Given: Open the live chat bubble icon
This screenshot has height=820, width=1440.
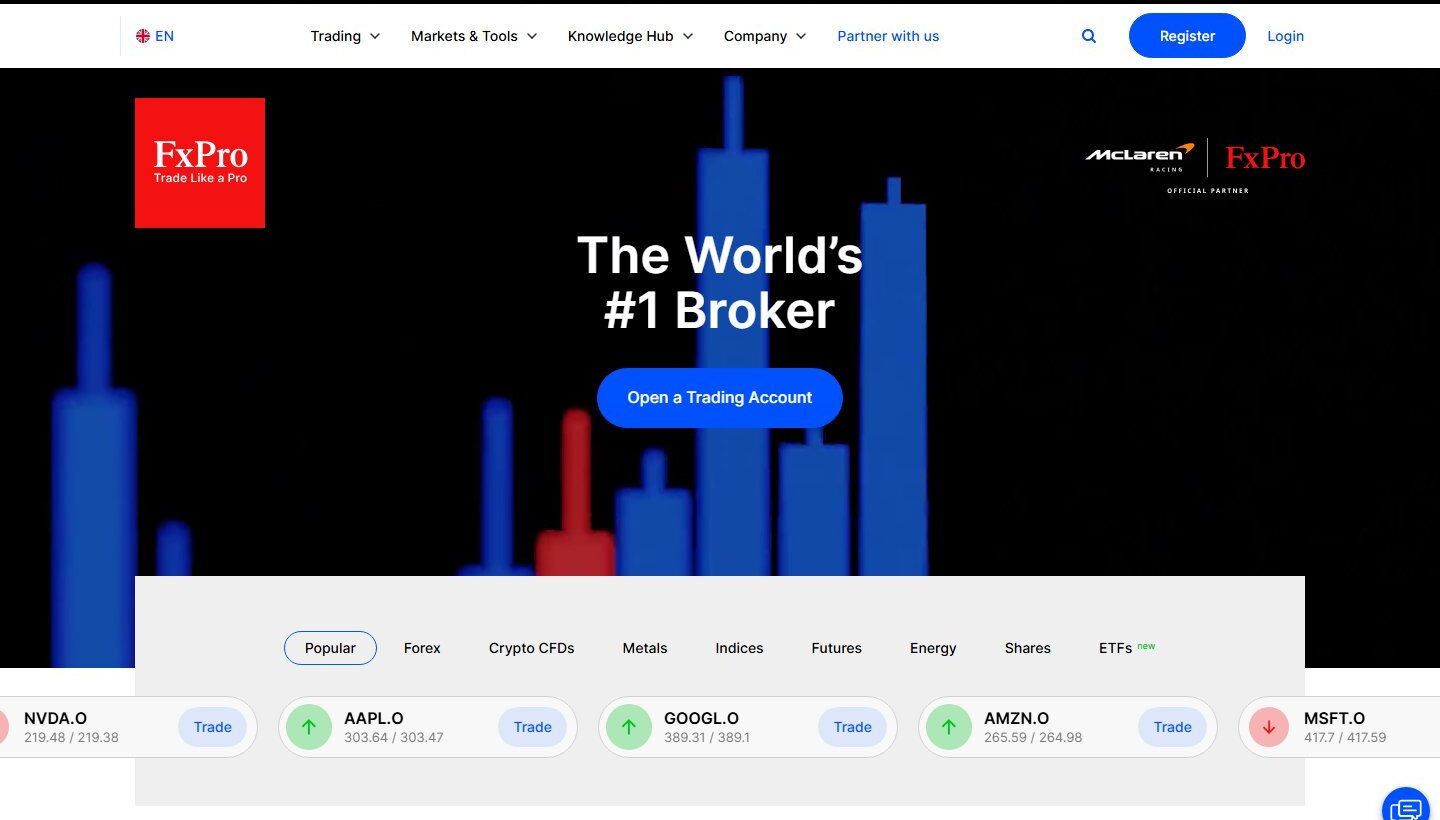Looking at the screenshot, I should coord(1407,806).
